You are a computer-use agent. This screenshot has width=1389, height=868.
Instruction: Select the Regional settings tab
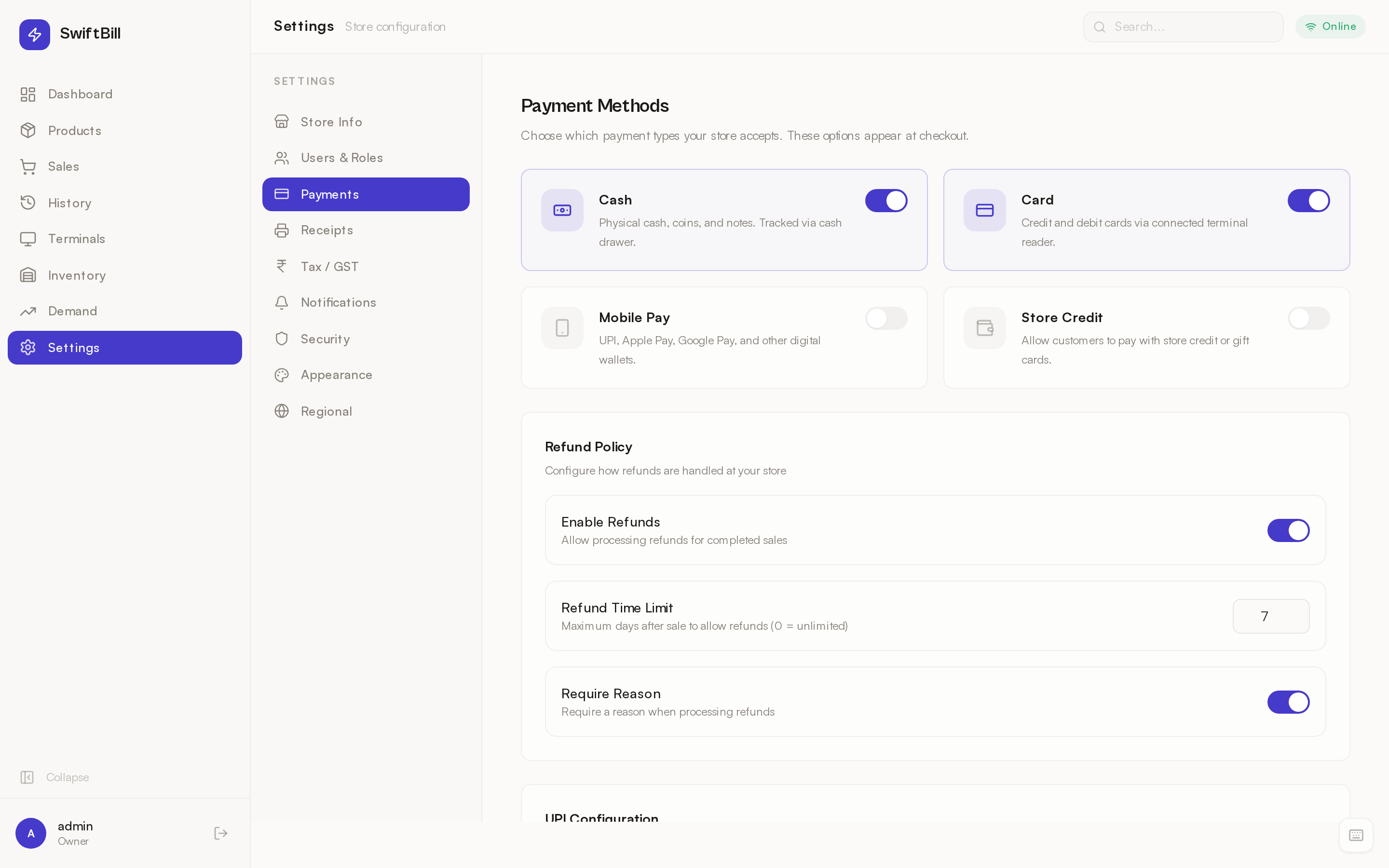(366, 411)
